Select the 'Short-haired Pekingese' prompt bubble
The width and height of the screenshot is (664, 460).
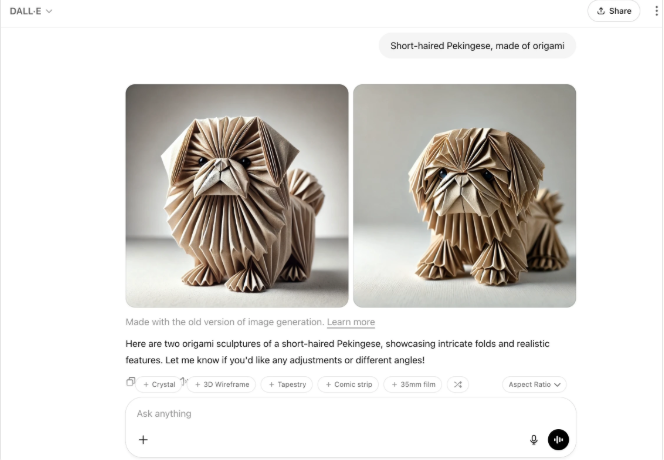pyautogui.click(x=477, y=46)
